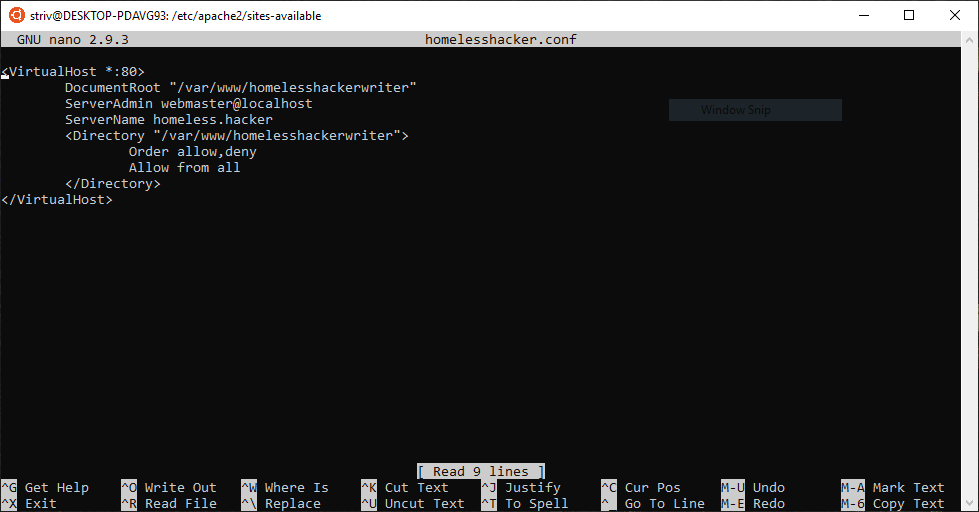Click the 'M-A Mark Text' shortcut
This screenshot has height=512, width=979.
click(x=893, y=488)
